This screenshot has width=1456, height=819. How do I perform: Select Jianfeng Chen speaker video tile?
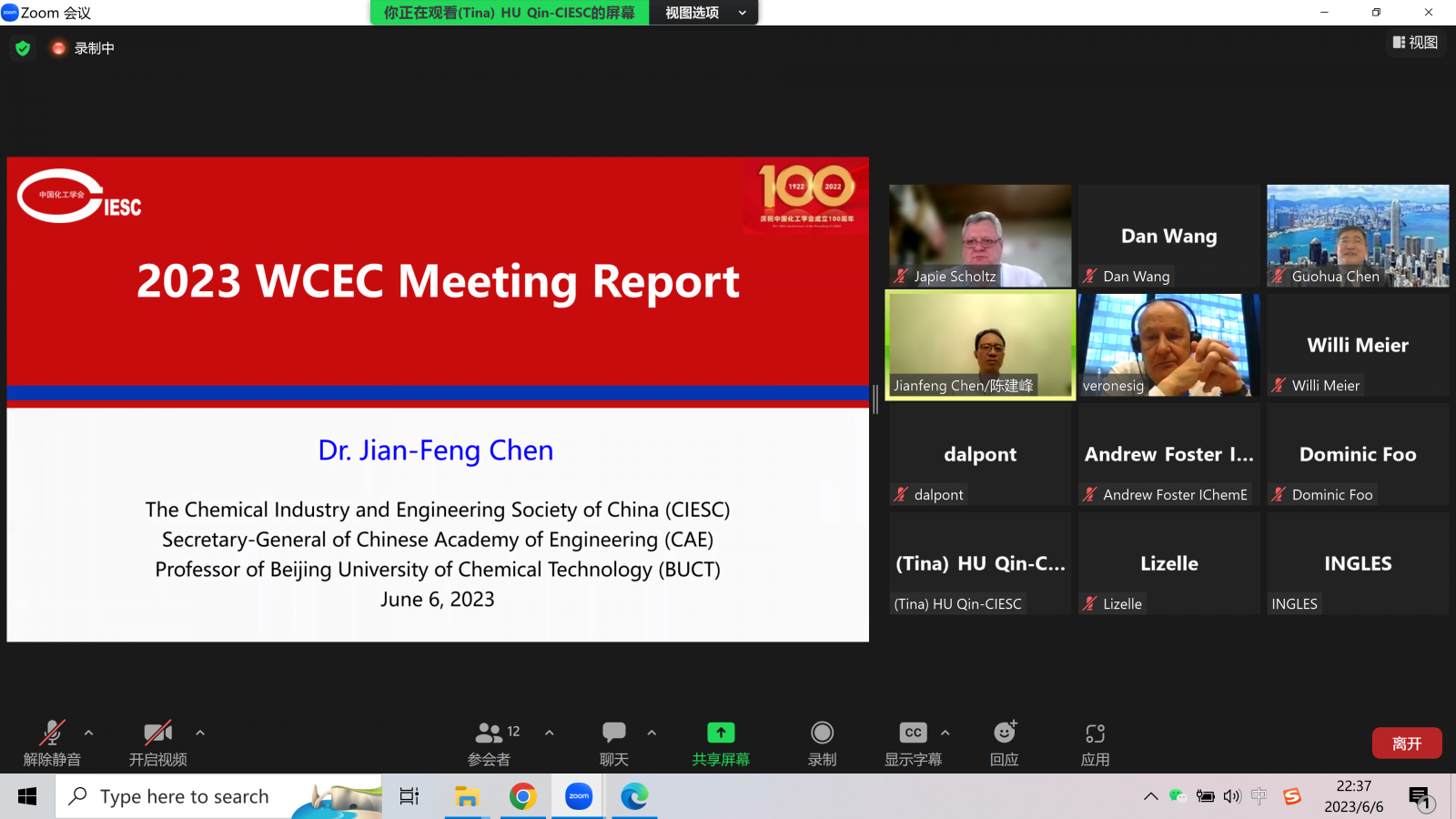(x=980, y=345)
